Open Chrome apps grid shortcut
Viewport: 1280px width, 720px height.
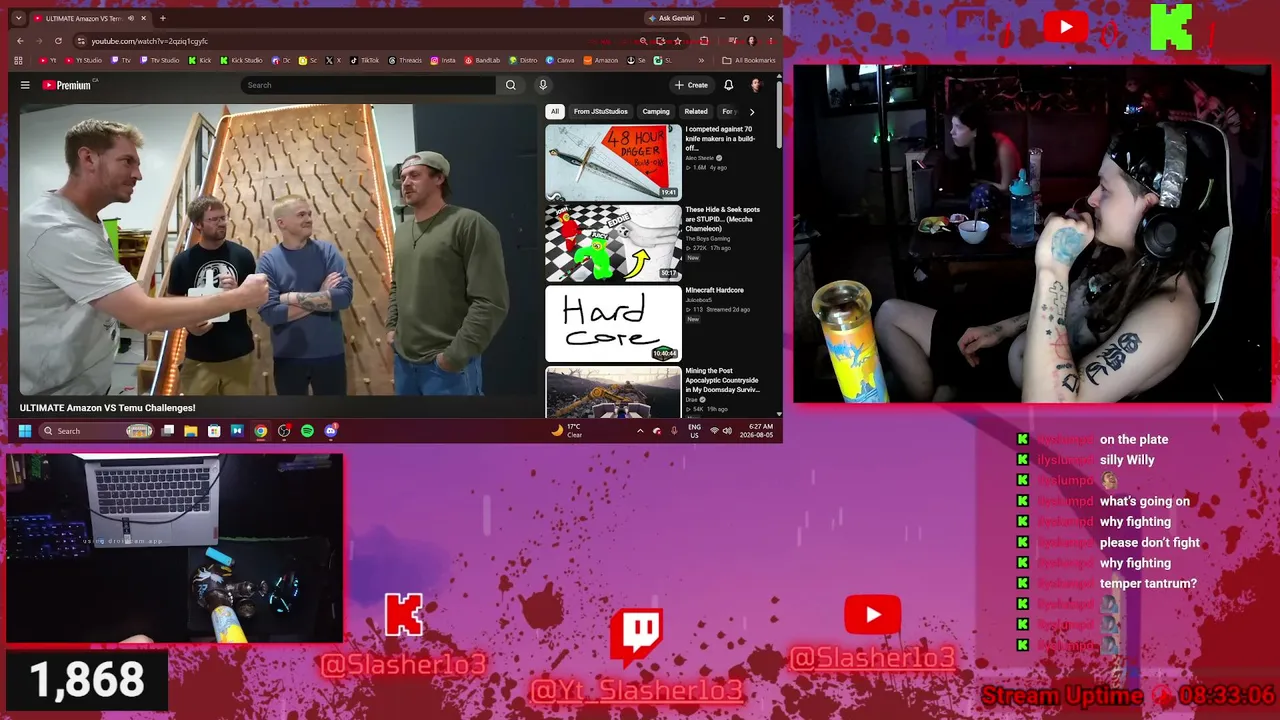[x=19, y=60]
